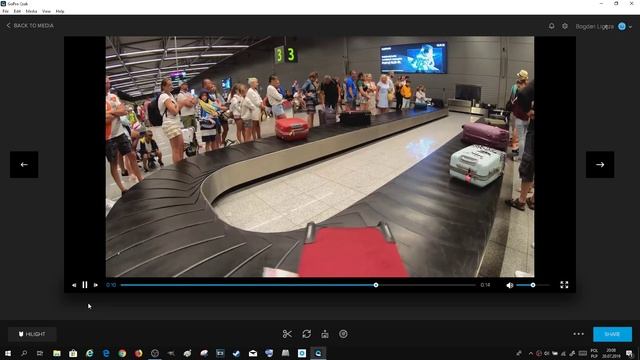Launch Firefox from taskbar
This screenshot has width=640, height=360.
(138, 353)
